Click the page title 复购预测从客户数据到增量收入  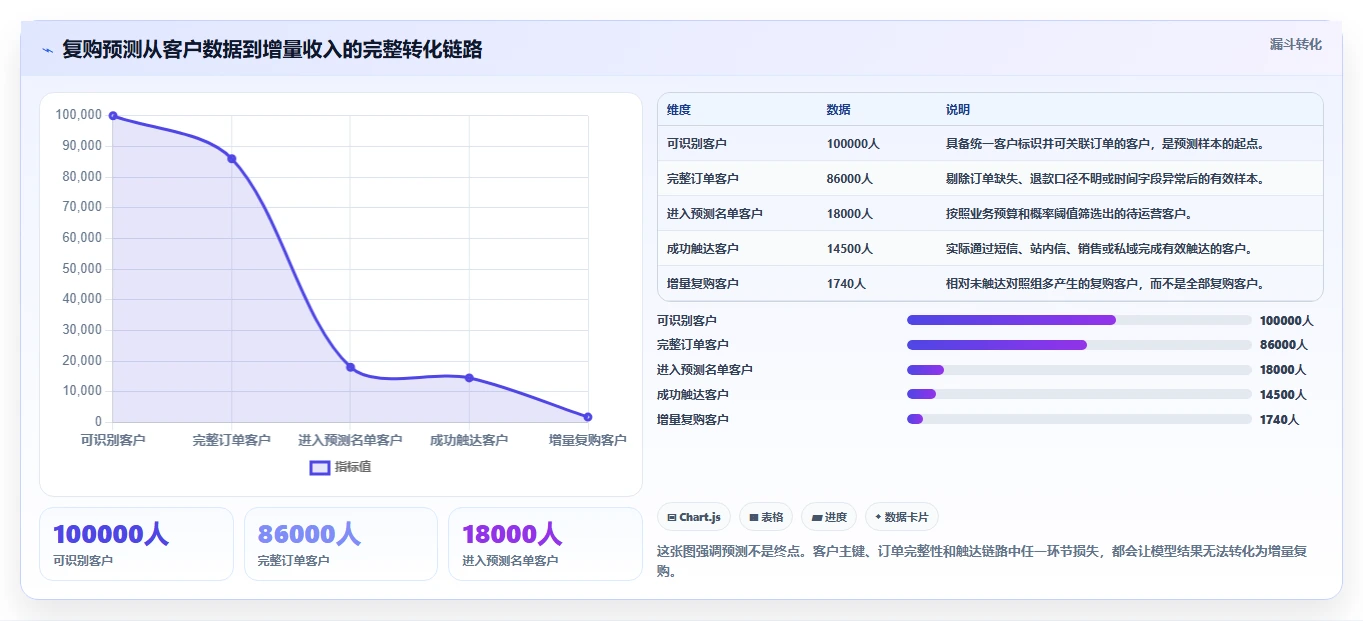point(272,50)
